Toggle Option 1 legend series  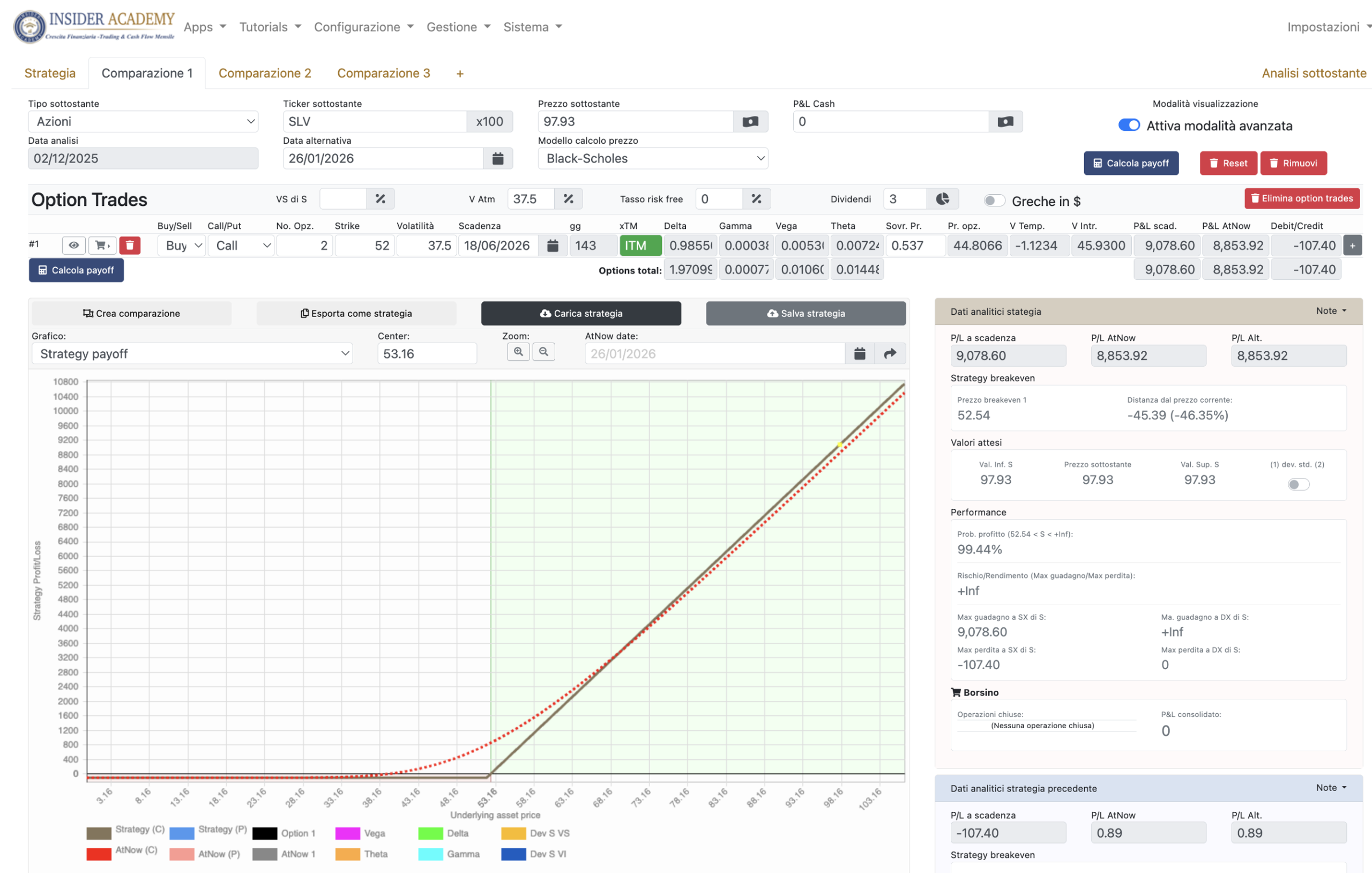[284, 833]
